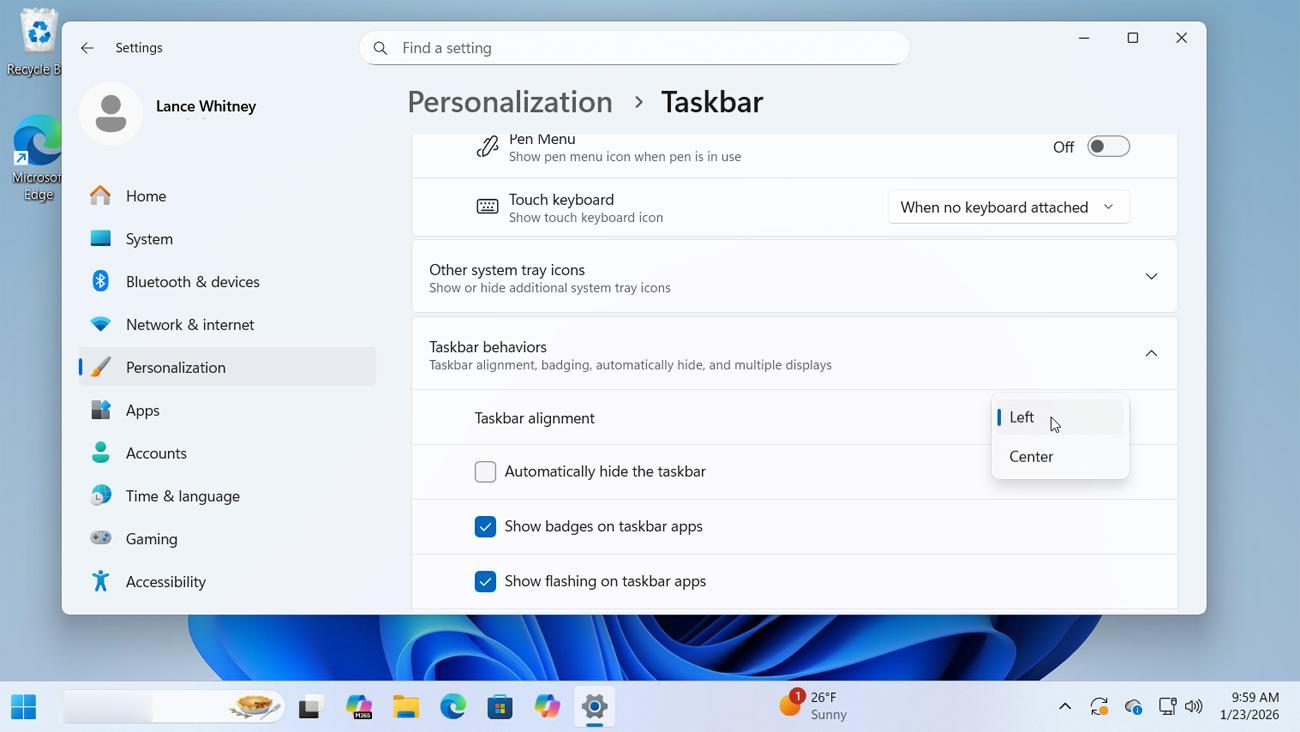Click the Time & language globe icon

(x=100, y=496)
